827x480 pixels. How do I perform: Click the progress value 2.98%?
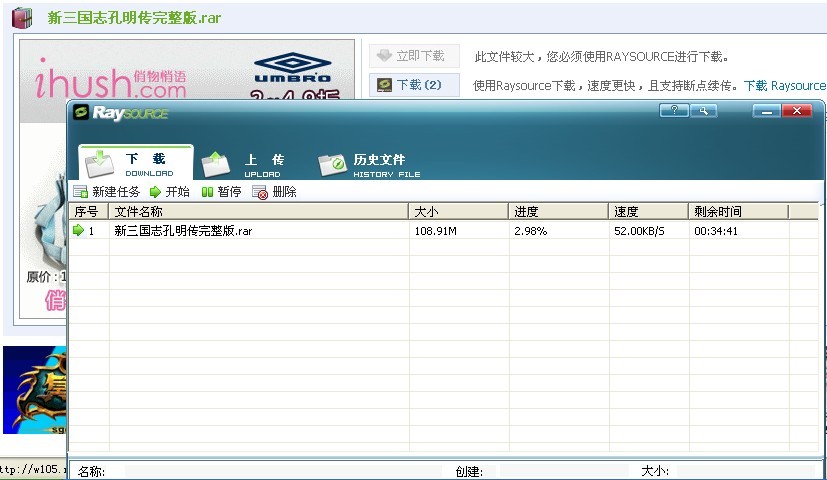pos(531,231)
